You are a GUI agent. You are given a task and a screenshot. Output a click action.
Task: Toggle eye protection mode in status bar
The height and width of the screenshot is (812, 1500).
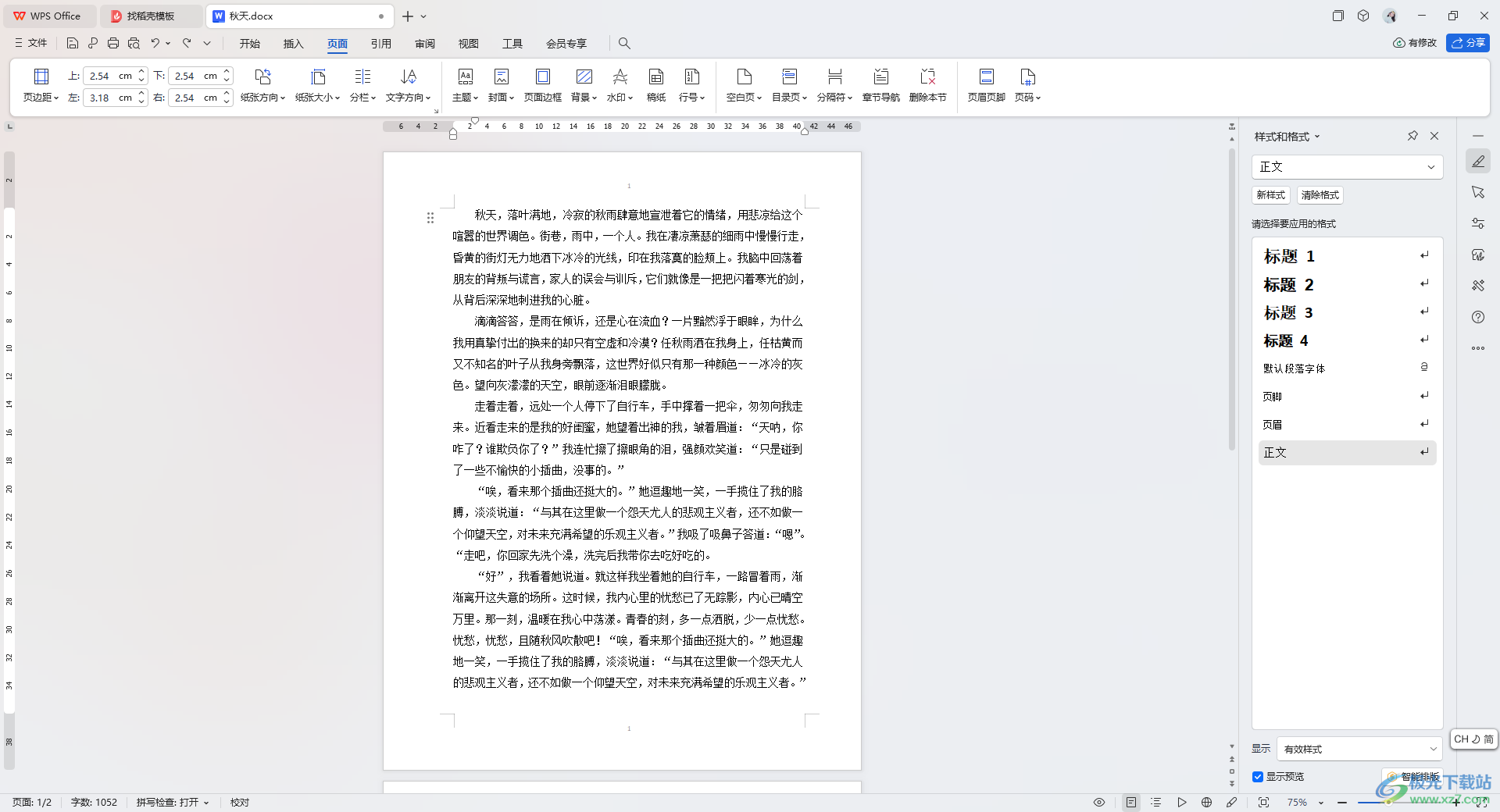(x=1099, y=803)
